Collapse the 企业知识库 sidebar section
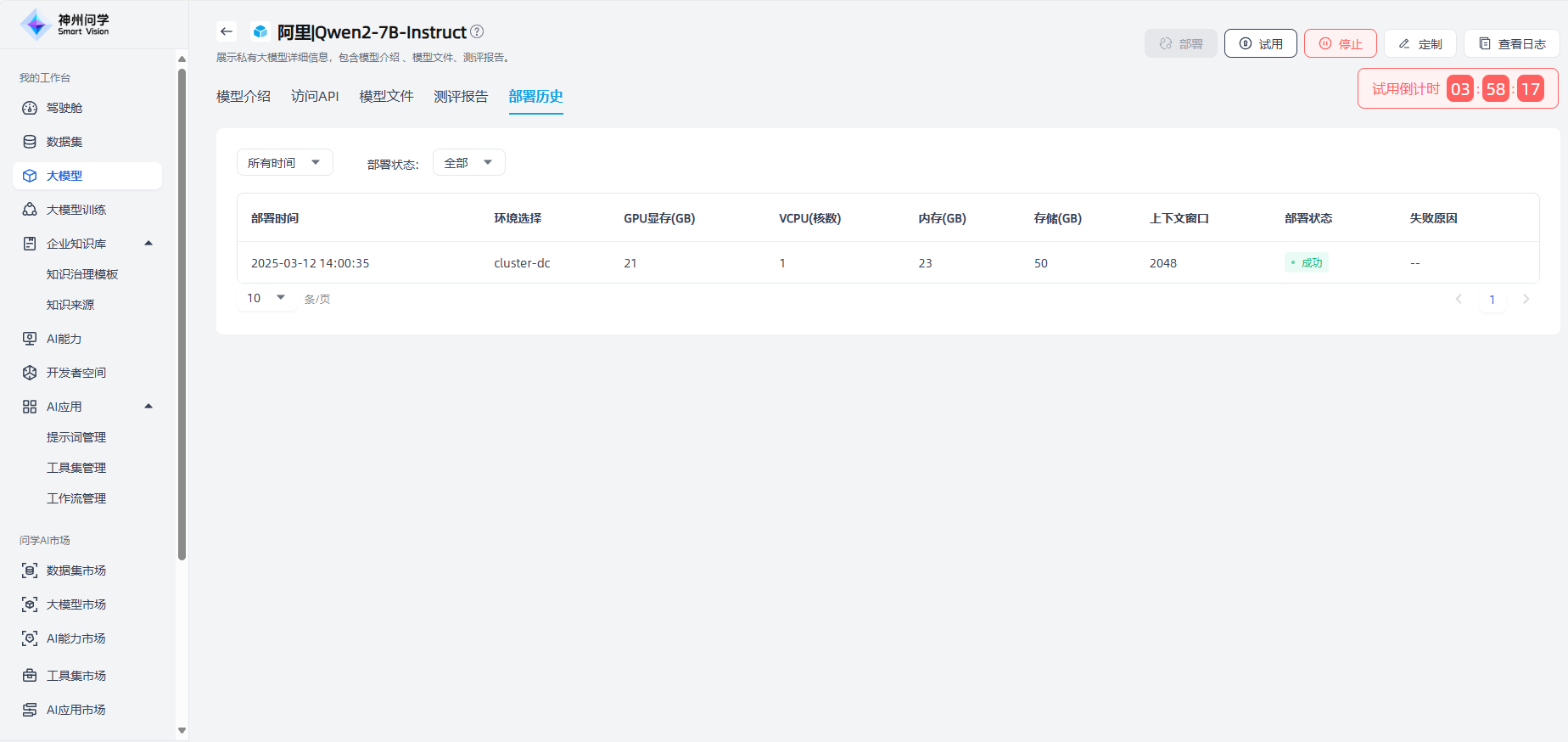Screen dimensions: 1568x742 tap(148, 244)
